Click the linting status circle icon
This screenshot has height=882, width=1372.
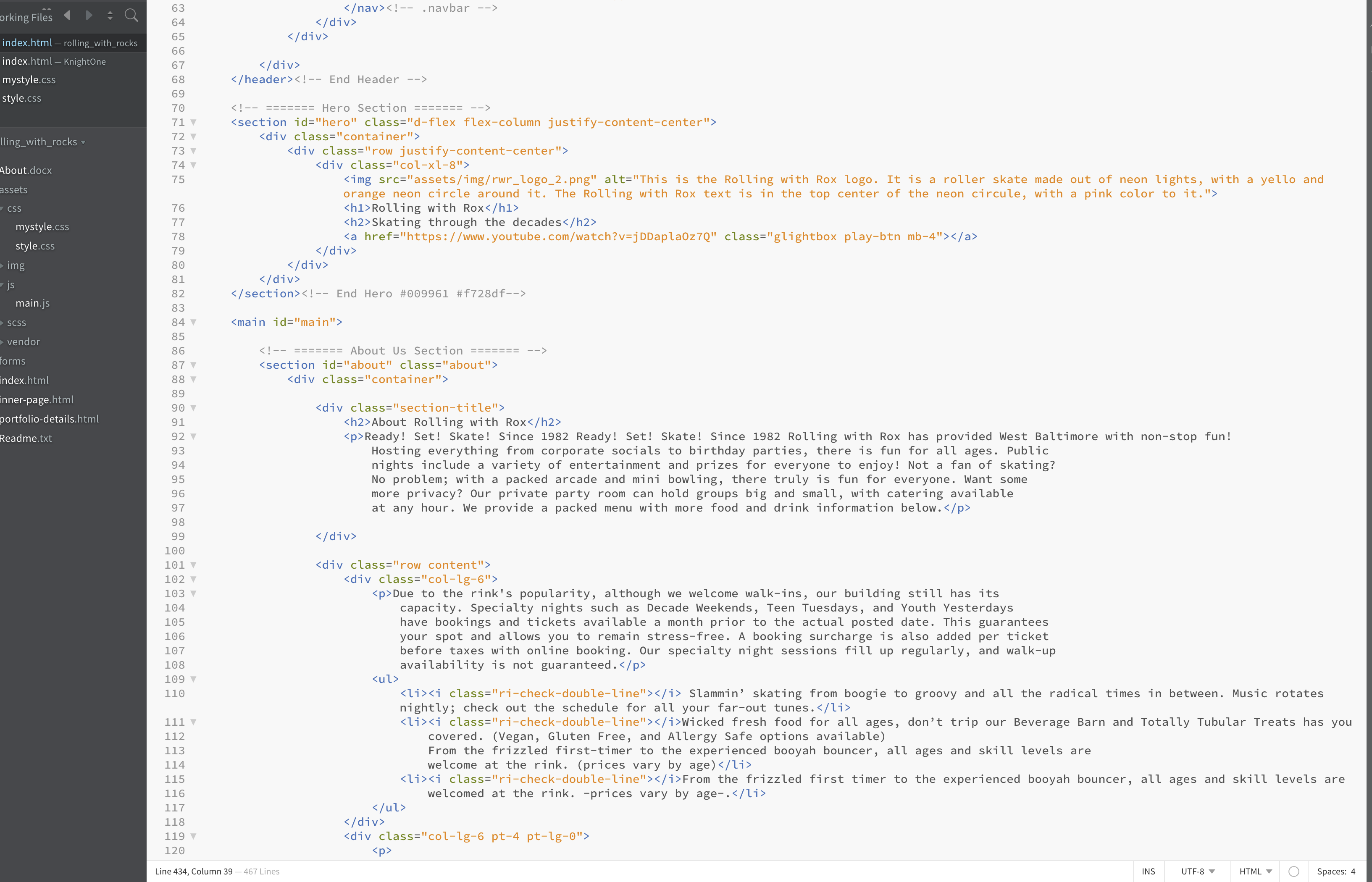(1293, 871)
